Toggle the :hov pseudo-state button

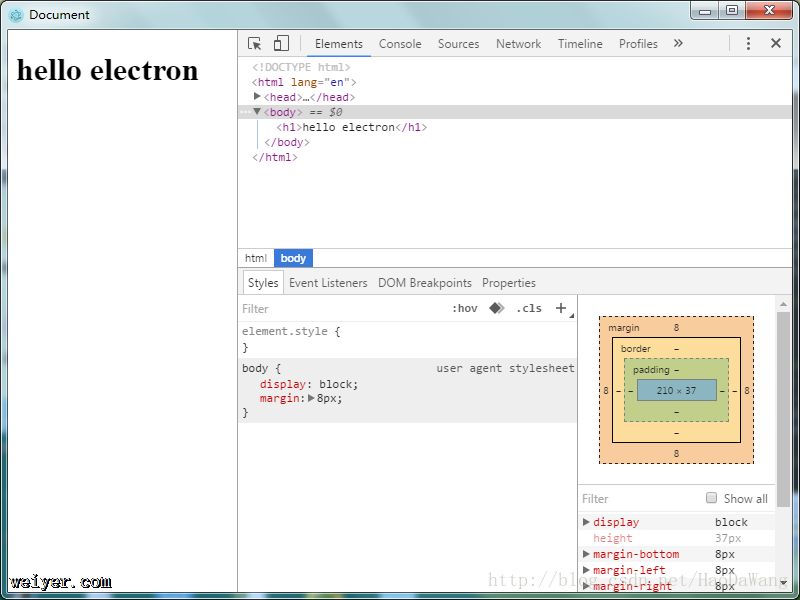click(464, 308)
